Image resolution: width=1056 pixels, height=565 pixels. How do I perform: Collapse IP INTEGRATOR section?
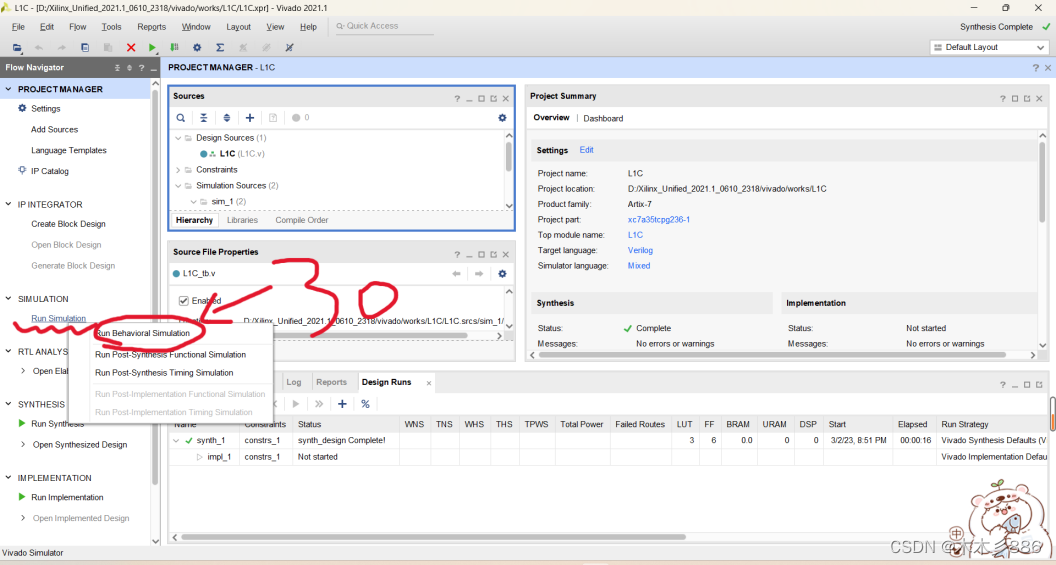[x=9, y=204]
